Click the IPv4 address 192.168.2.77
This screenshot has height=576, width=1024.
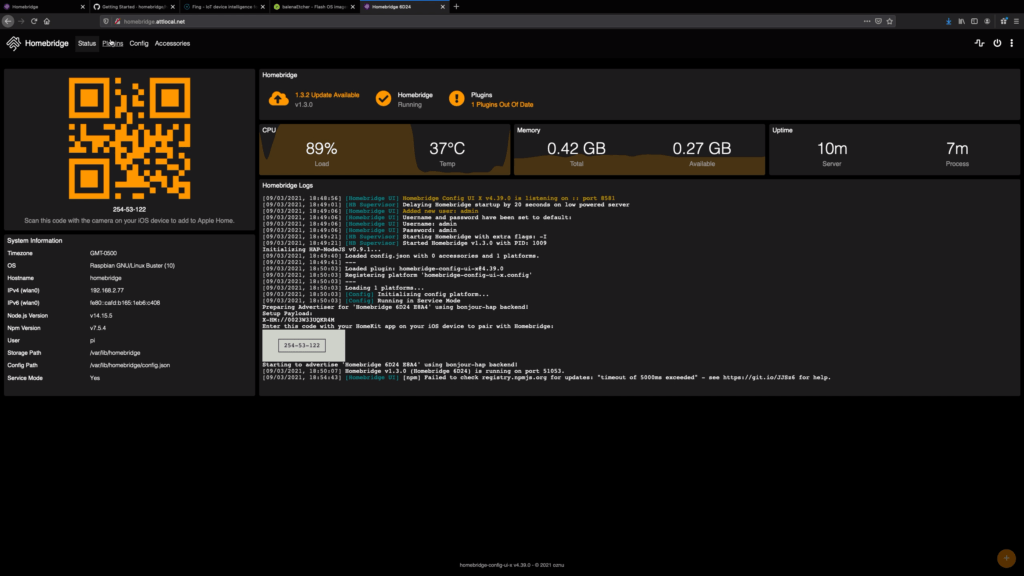106,291
